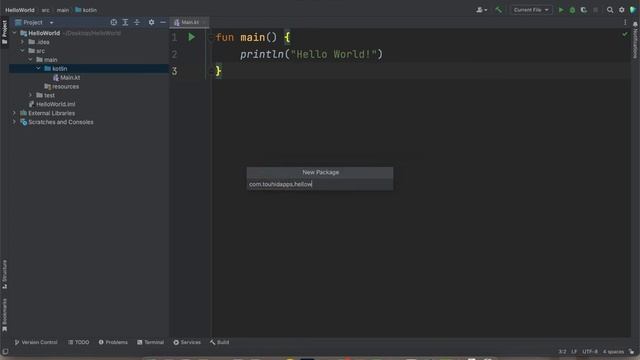Open IDE settings gear at top right

click(x=622, y=10)
